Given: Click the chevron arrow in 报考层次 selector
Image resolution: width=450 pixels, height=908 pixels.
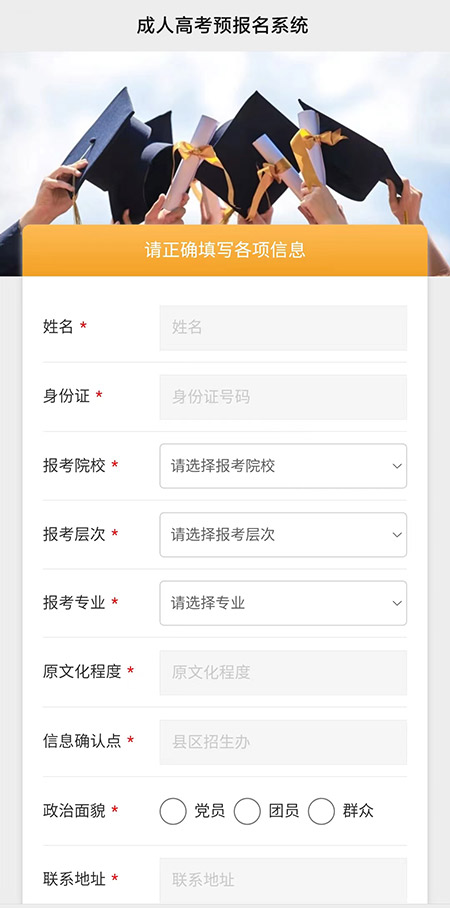Looking at the screenshot, I should click(397, 535).
